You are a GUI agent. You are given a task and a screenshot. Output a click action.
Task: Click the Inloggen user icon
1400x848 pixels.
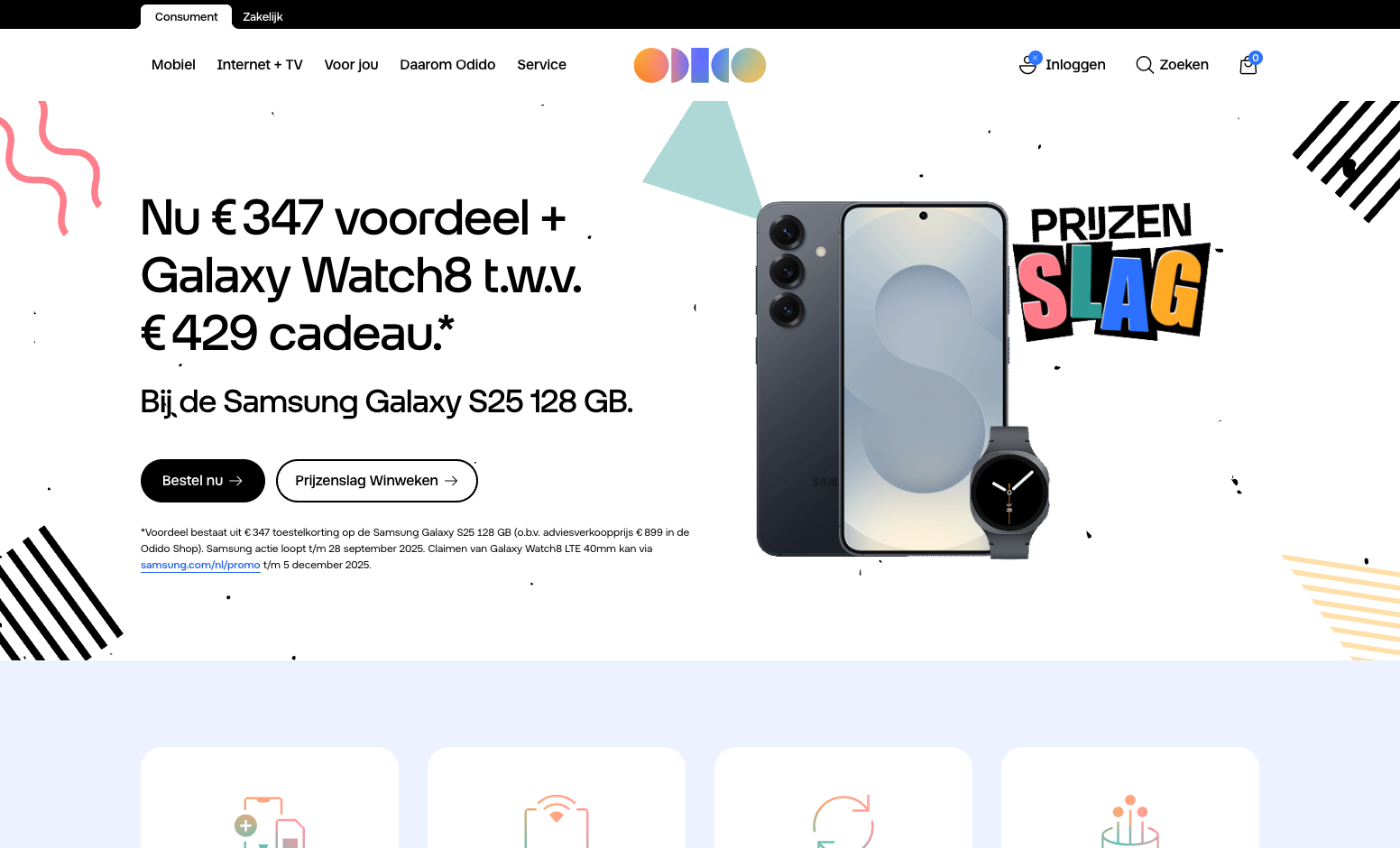tap(1028, 64)
